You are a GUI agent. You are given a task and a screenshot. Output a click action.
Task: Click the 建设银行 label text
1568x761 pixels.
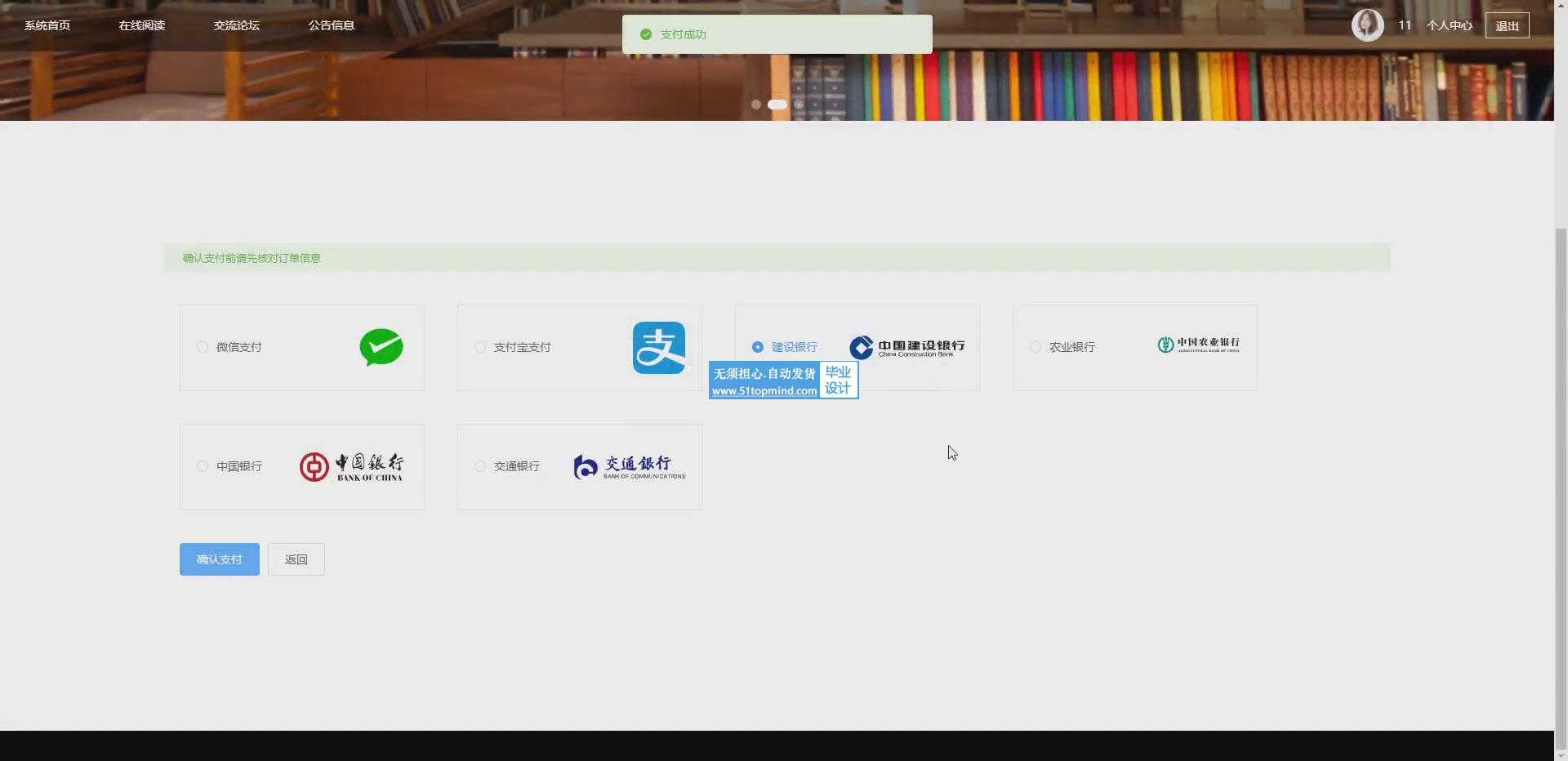(x=795, y=347)
